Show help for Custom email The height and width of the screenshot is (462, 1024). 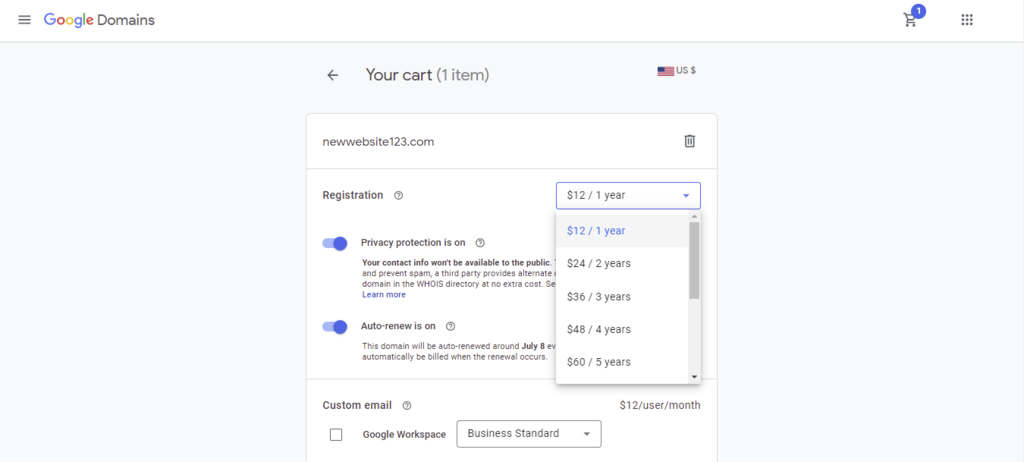tap(406, 406)
